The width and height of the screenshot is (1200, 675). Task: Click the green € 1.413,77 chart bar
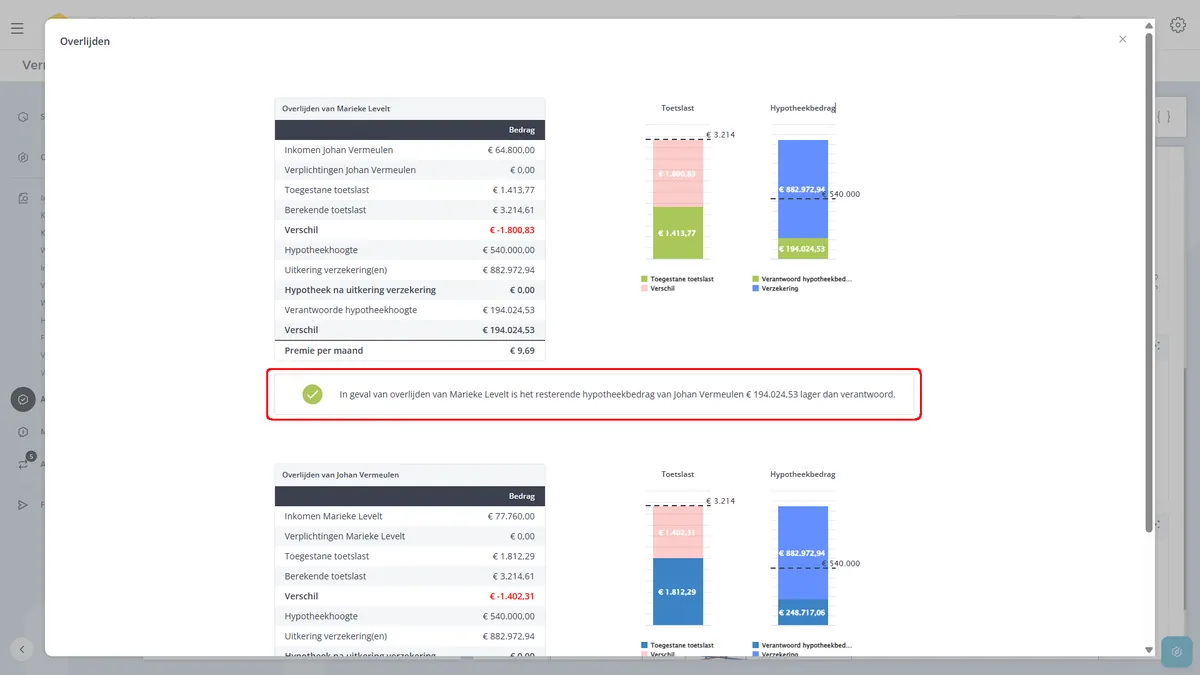678,233
